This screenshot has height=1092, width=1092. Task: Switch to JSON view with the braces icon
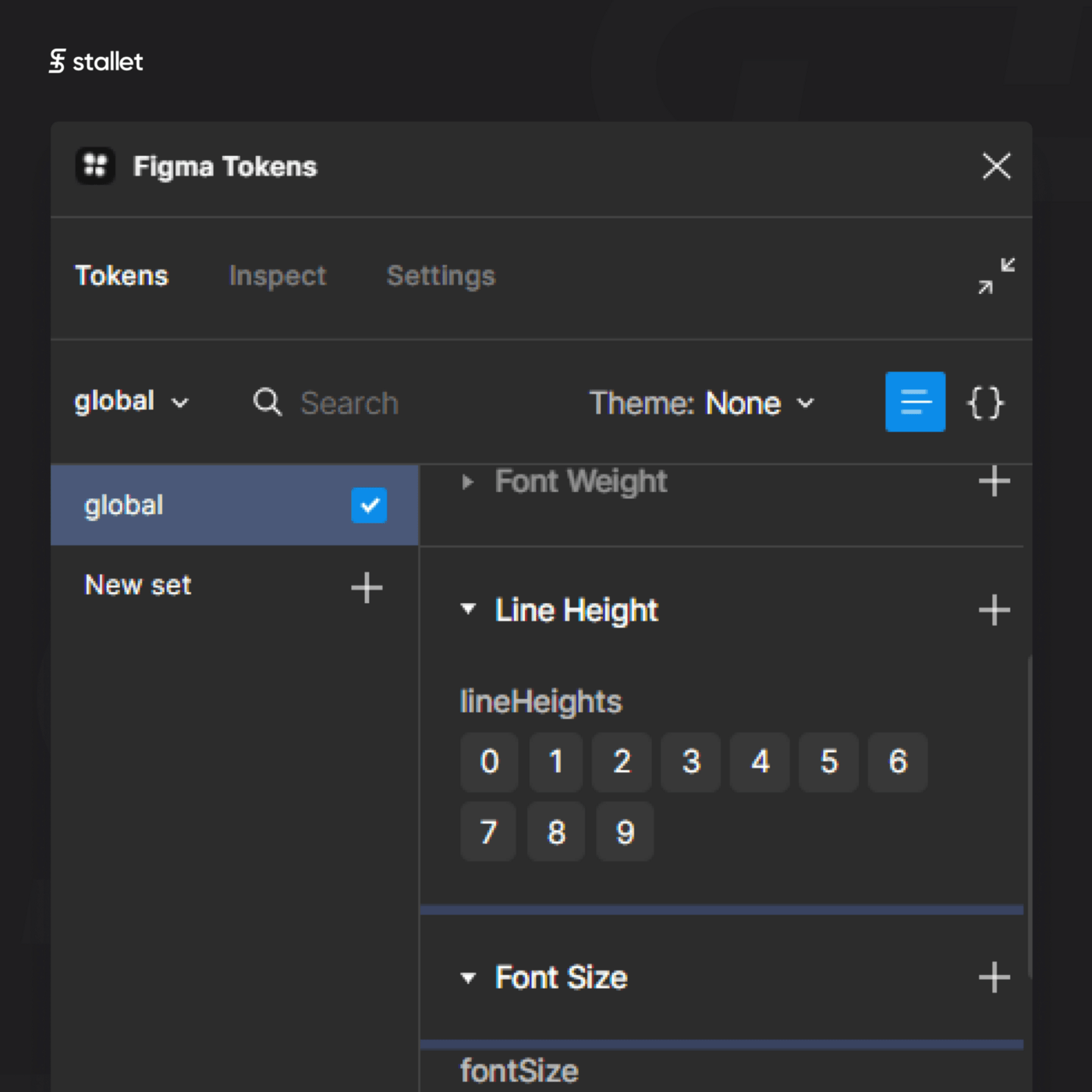pyautogui.click(x=985, y=402)
